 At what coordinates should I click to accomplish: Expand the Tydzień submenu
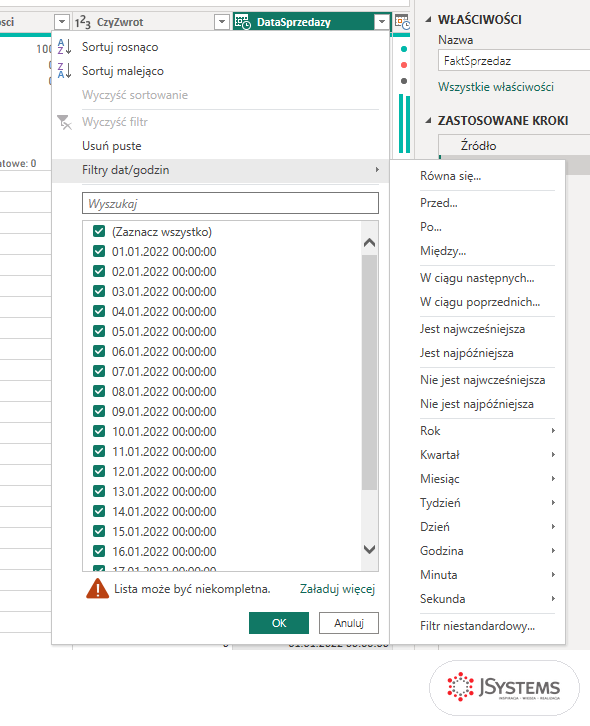(x=487, y=503)
